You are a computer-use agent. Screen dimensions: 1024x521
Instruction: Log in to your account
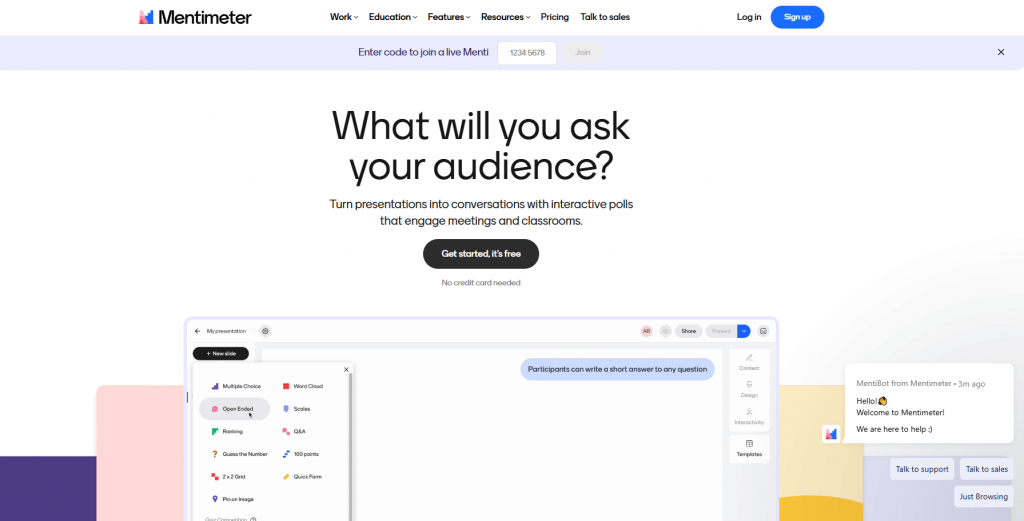(x=748, y=17)
